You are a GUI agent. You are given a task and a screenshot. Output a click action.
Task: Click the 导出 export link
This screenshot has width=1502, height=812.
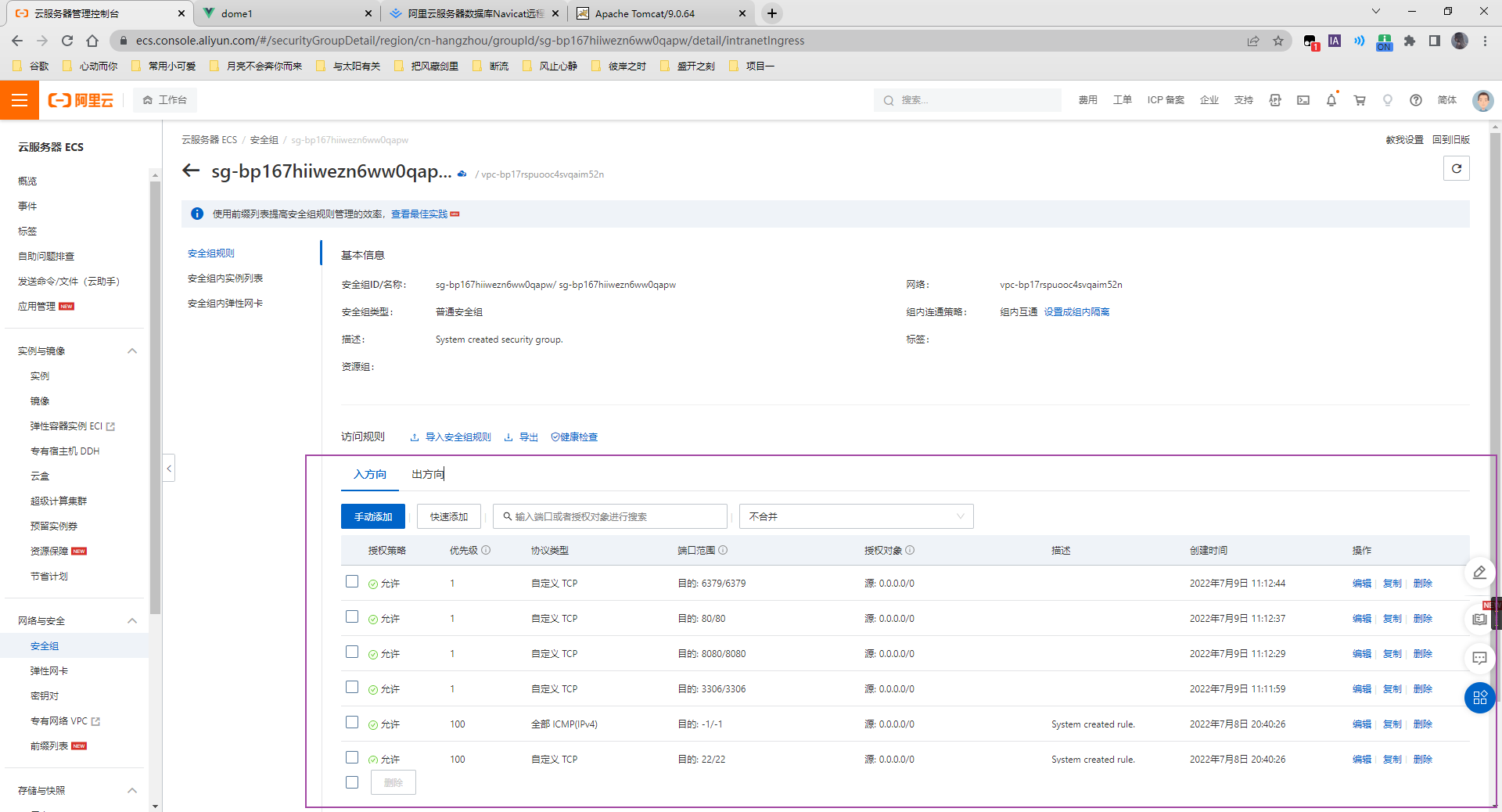click(x=522, y=437)
